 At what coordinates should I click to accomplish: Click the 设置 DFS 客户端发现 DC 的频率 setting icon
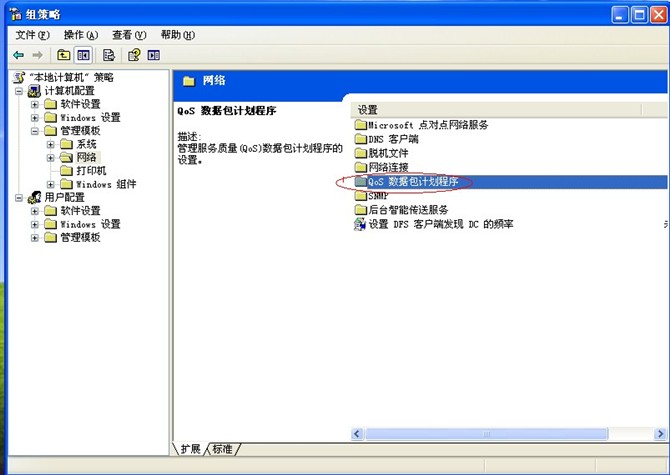[x=360, y=224]
